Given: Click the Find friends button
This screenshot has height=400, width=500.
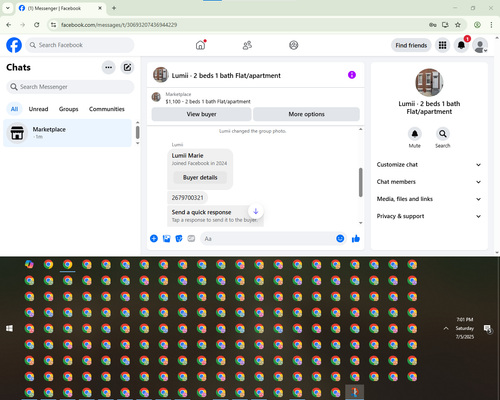Looking at the screenshot, I should (411, 45).
